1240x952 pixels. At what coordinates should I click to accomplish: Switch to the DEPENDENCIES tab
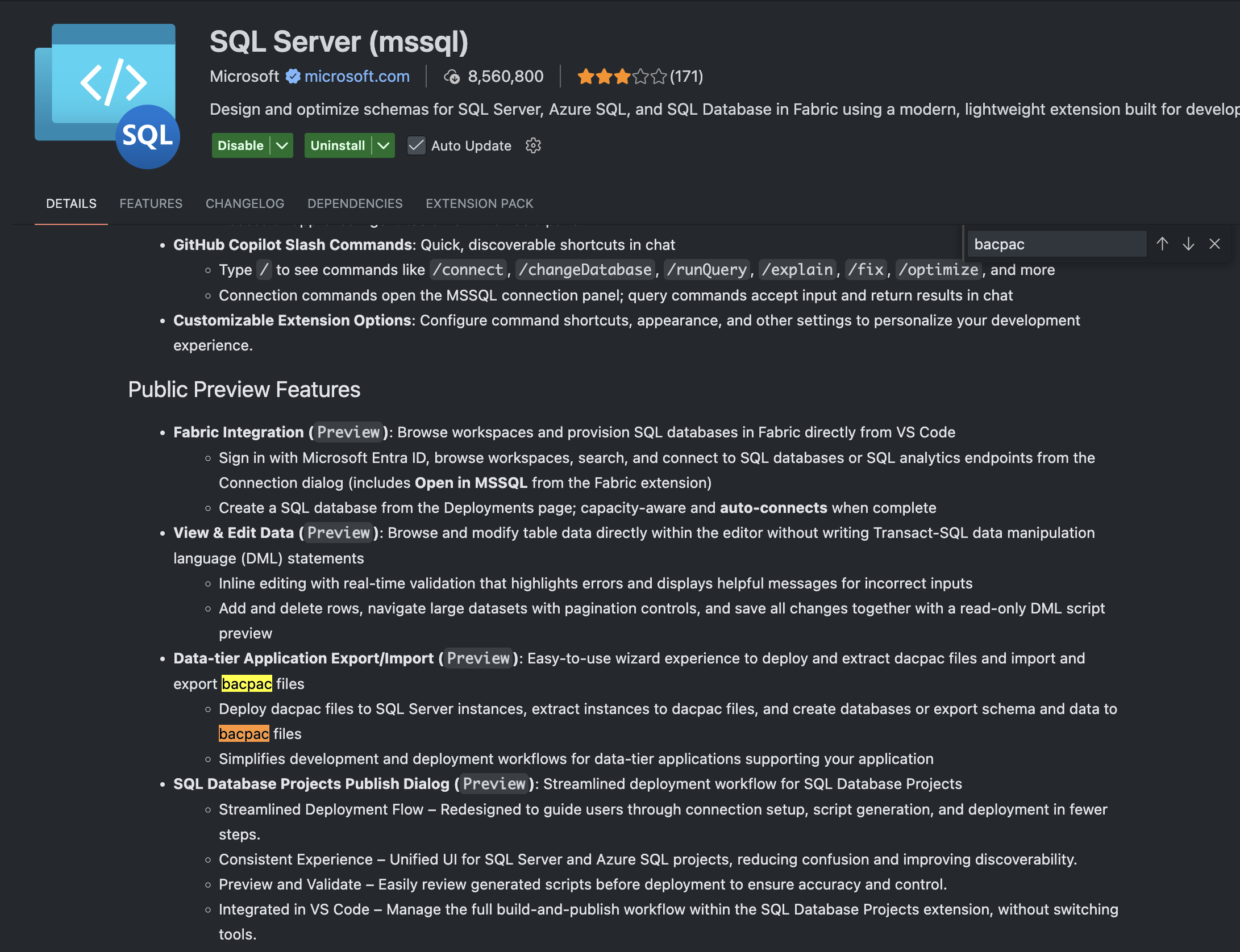[x=355, y=203]
